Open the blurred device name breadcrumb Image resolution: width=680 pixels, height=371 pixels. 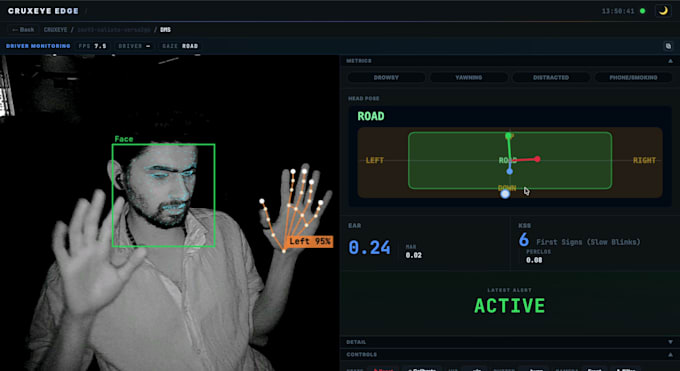point(114,30)
